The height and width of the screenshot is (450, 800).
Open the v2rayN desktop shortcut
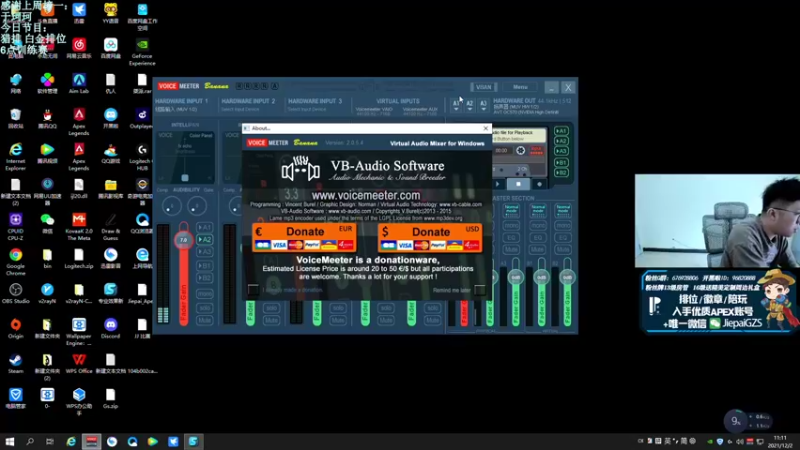[x=47, y=293]
